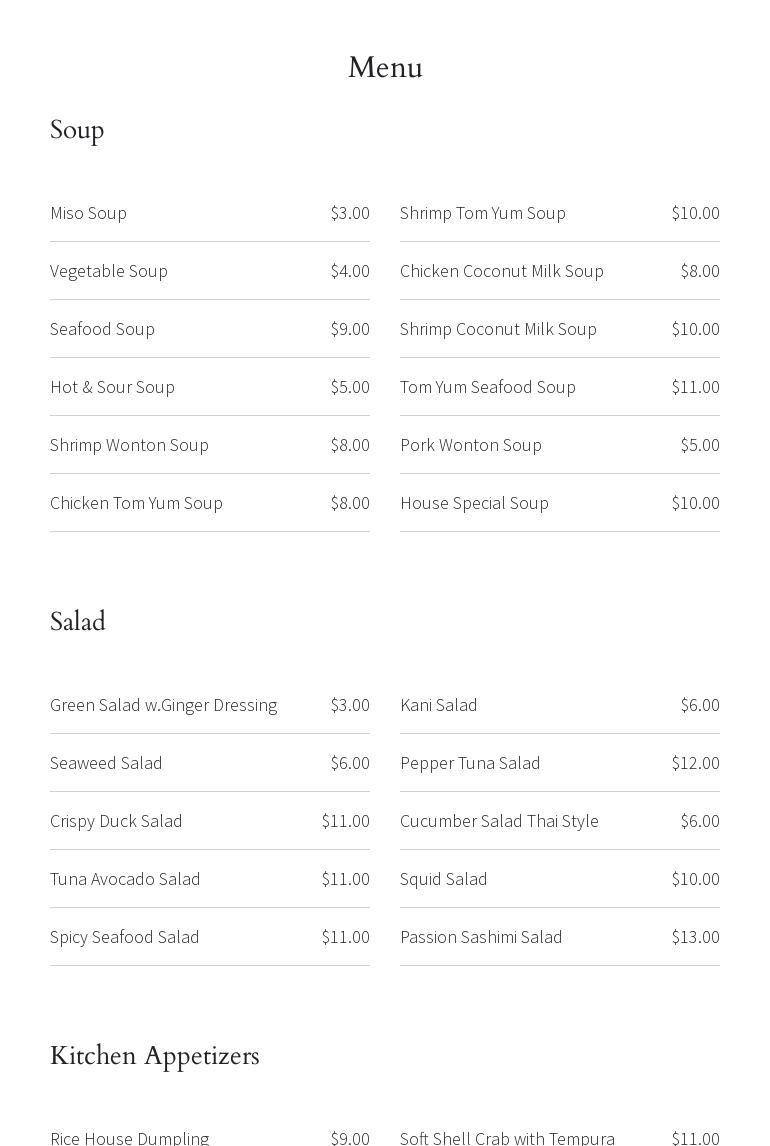
Task: Click the Kitchen Appetizers heading
Action: click(x=155, y=1056)
